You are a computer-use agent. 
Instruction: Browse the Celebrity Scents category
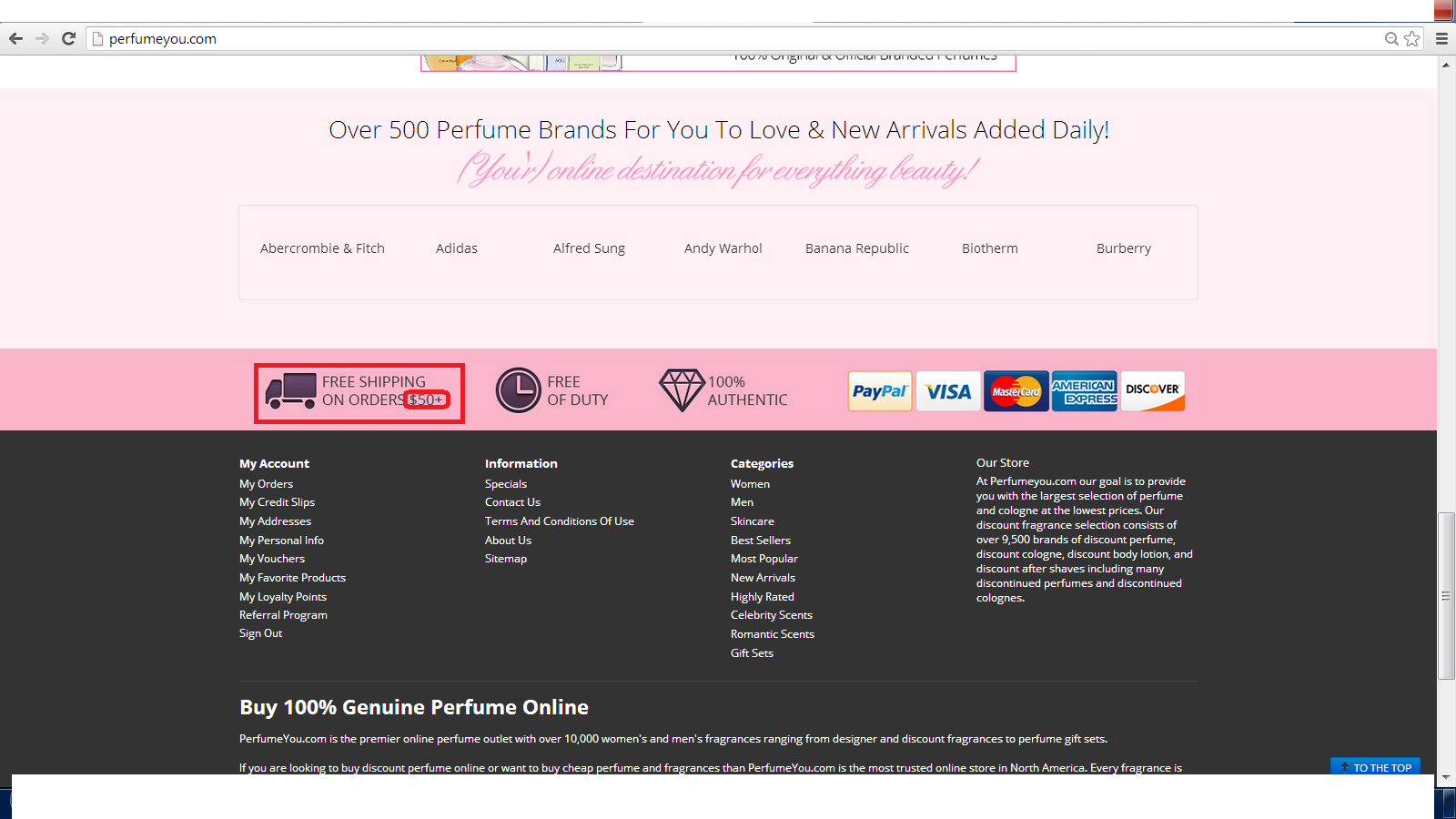pyautogui.click(x=772, y=615)
